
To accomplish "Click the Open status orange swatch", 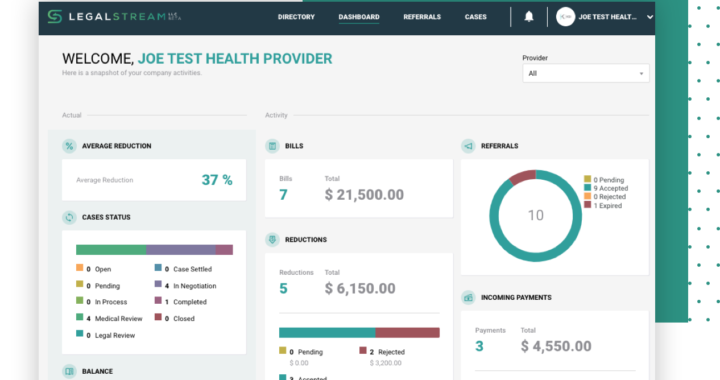I will tap(79, 268).
